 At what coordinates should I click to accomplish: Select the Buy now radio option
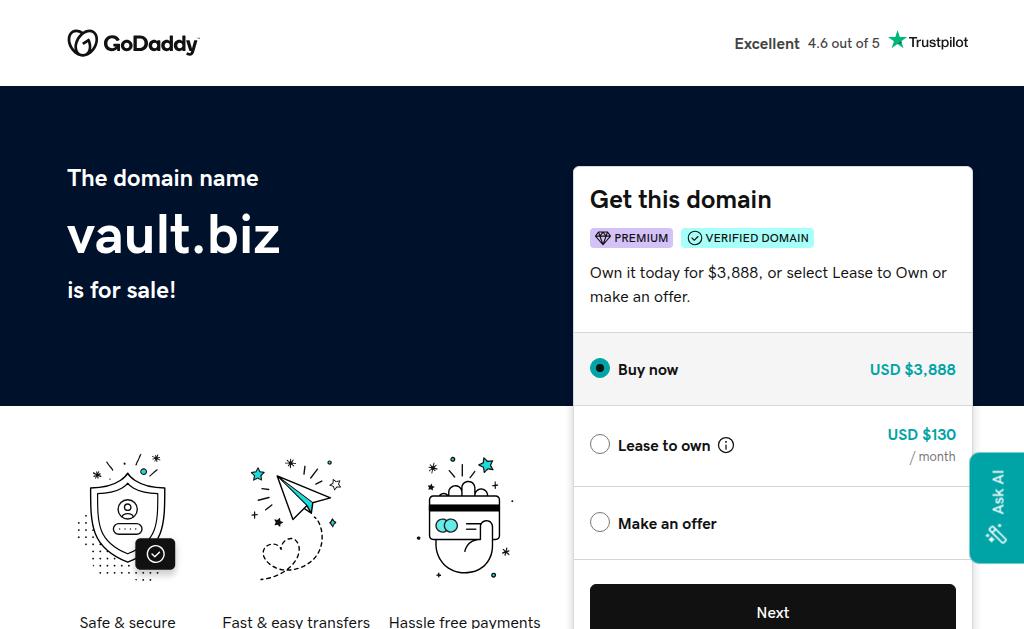coord(600,368)
